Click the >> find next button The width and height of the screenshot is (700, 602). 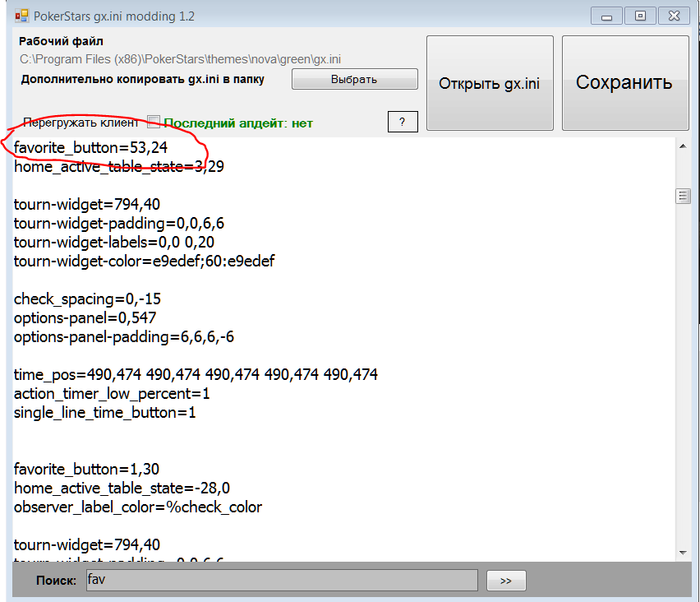coord(506,581)
